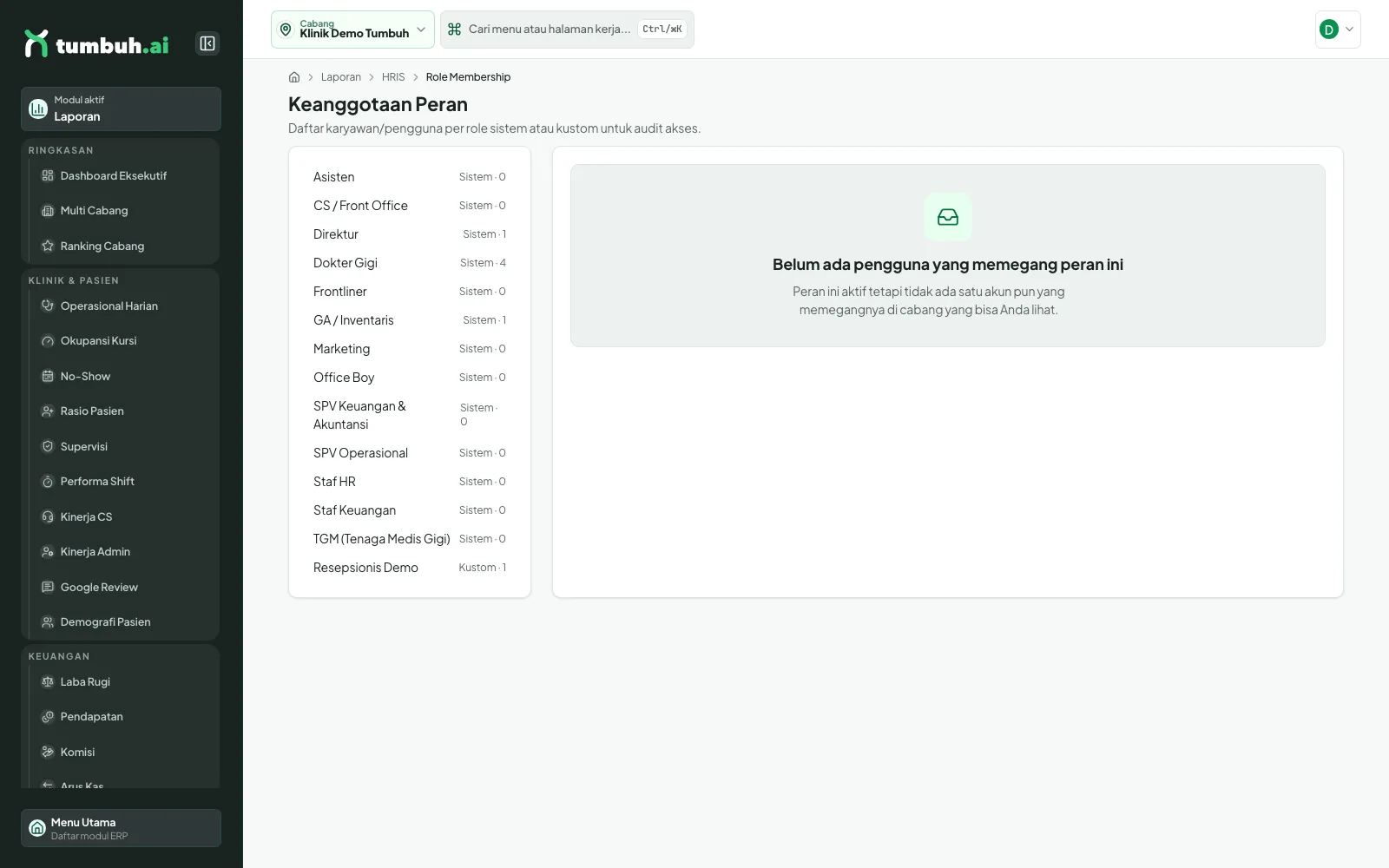
Task: Click the Okupansi Kursi gauge icon
Action: 48,341
